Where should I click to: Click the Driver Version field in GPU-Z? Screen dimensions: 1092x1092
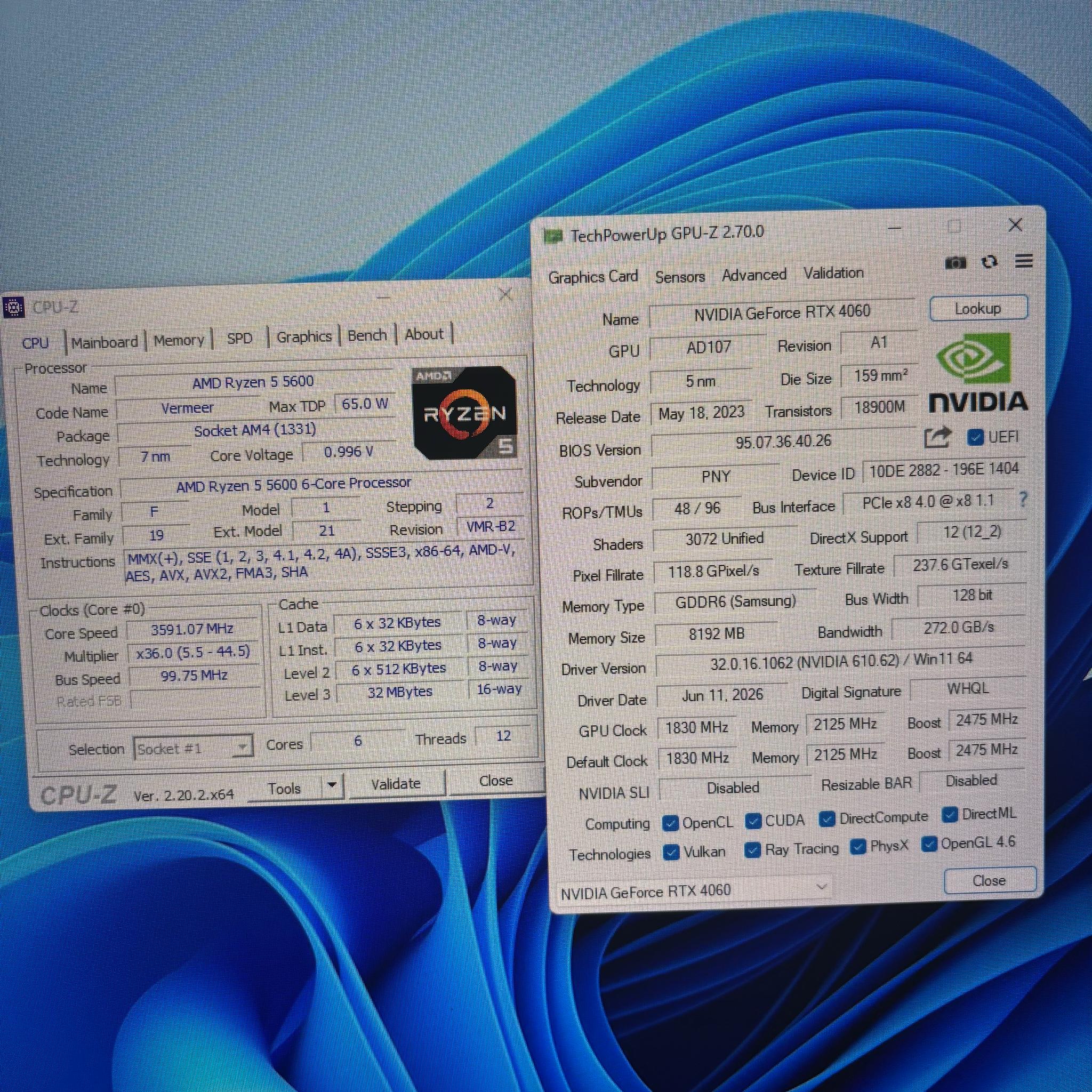[841, 661]
